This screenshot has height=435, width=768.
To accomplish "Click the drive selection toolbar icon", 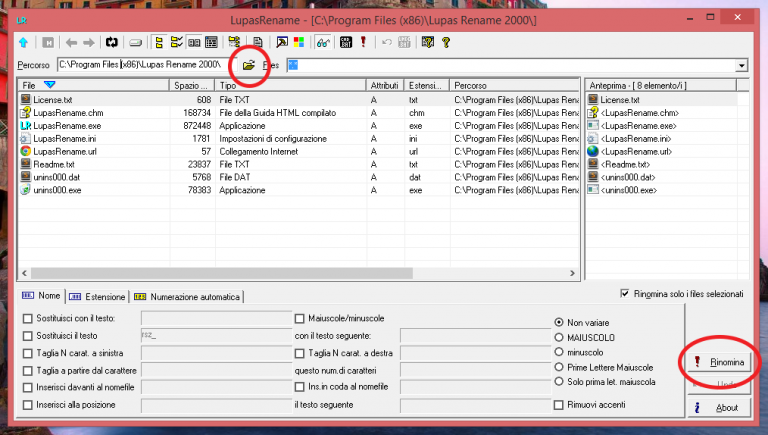I will click(135, 42).
